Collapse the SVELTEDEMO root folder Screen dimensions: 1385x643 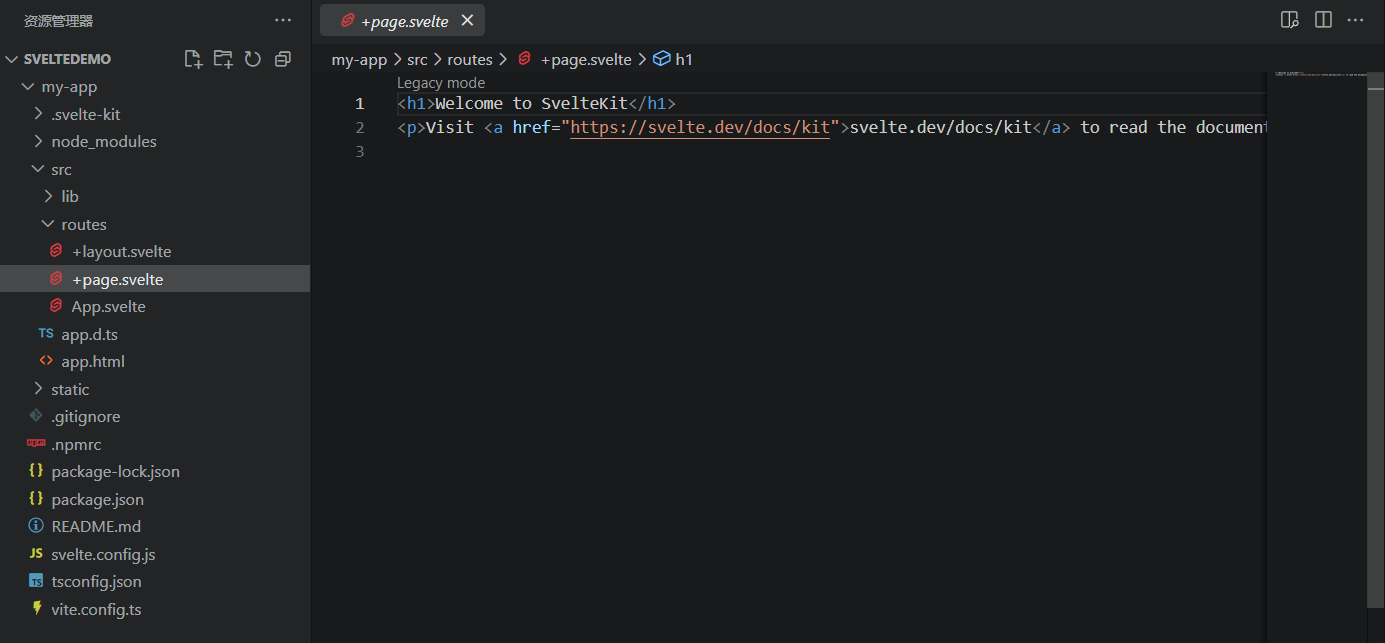point(12,59)
